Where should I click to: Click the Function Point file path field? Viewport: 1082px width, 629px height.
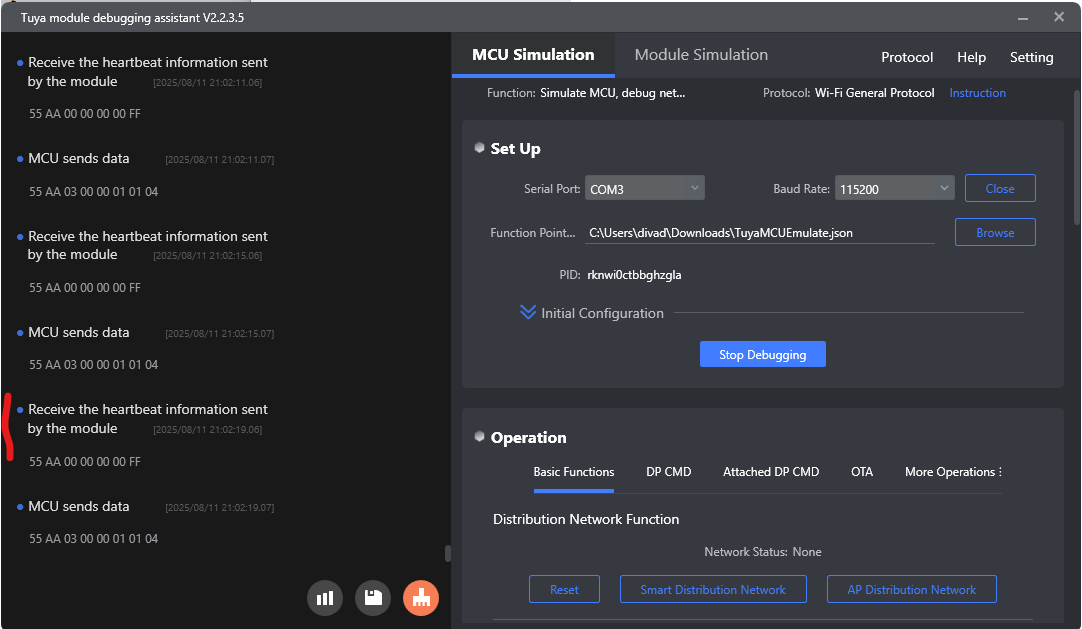tap(760, 233)
